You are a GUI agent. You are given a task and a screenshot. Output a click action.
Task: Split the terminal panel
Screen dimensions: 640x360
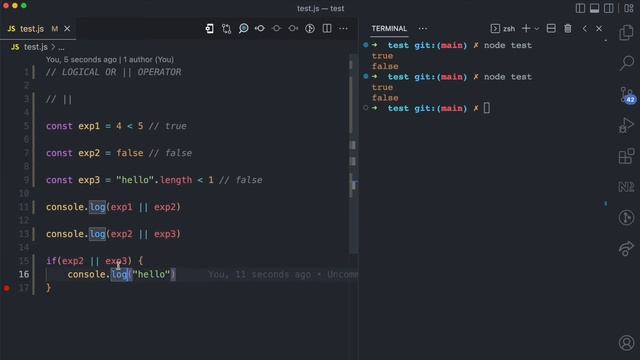pos(551,29)
